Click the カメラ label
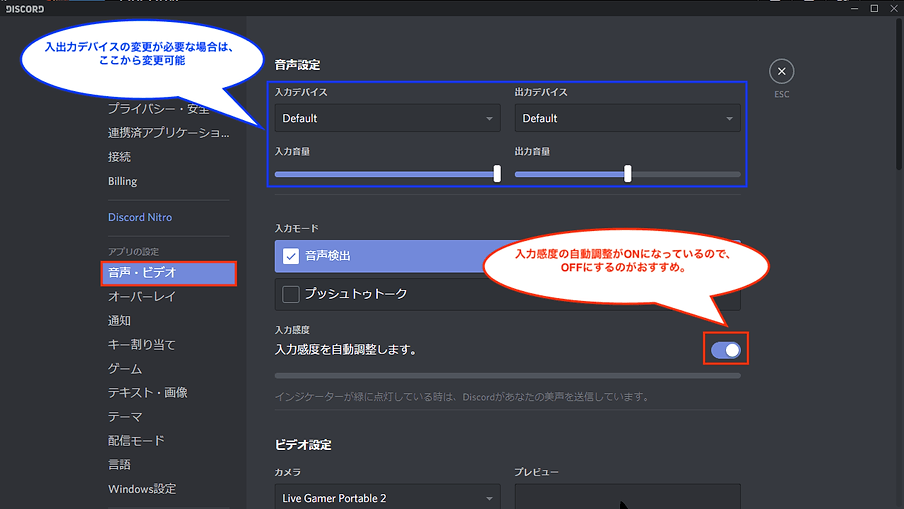 (288, 472)
